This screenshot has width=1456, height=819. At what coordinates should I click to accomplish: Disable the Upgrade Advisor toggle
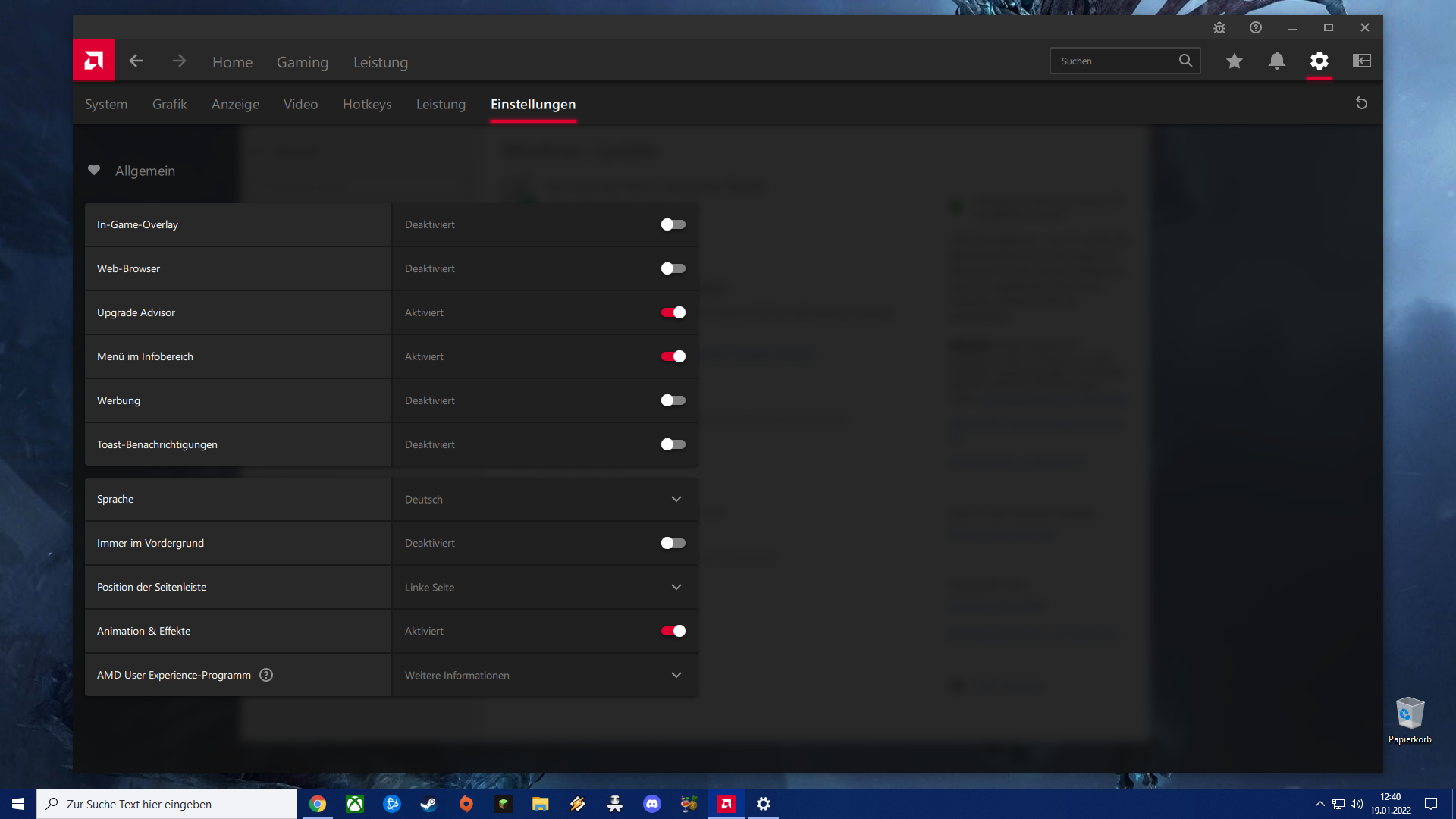(x=673, y=312)
